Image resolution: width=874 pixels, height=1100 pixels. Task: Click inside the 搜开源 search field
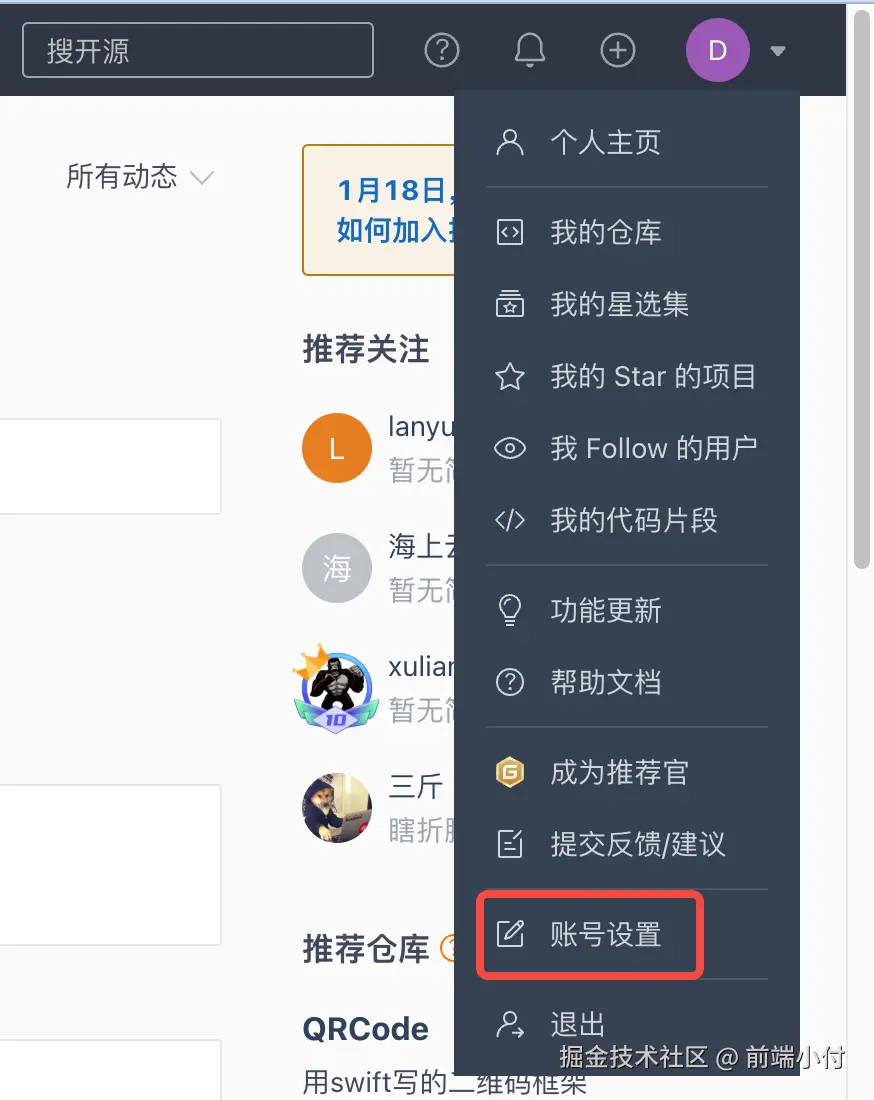click(x=198, y=51)
